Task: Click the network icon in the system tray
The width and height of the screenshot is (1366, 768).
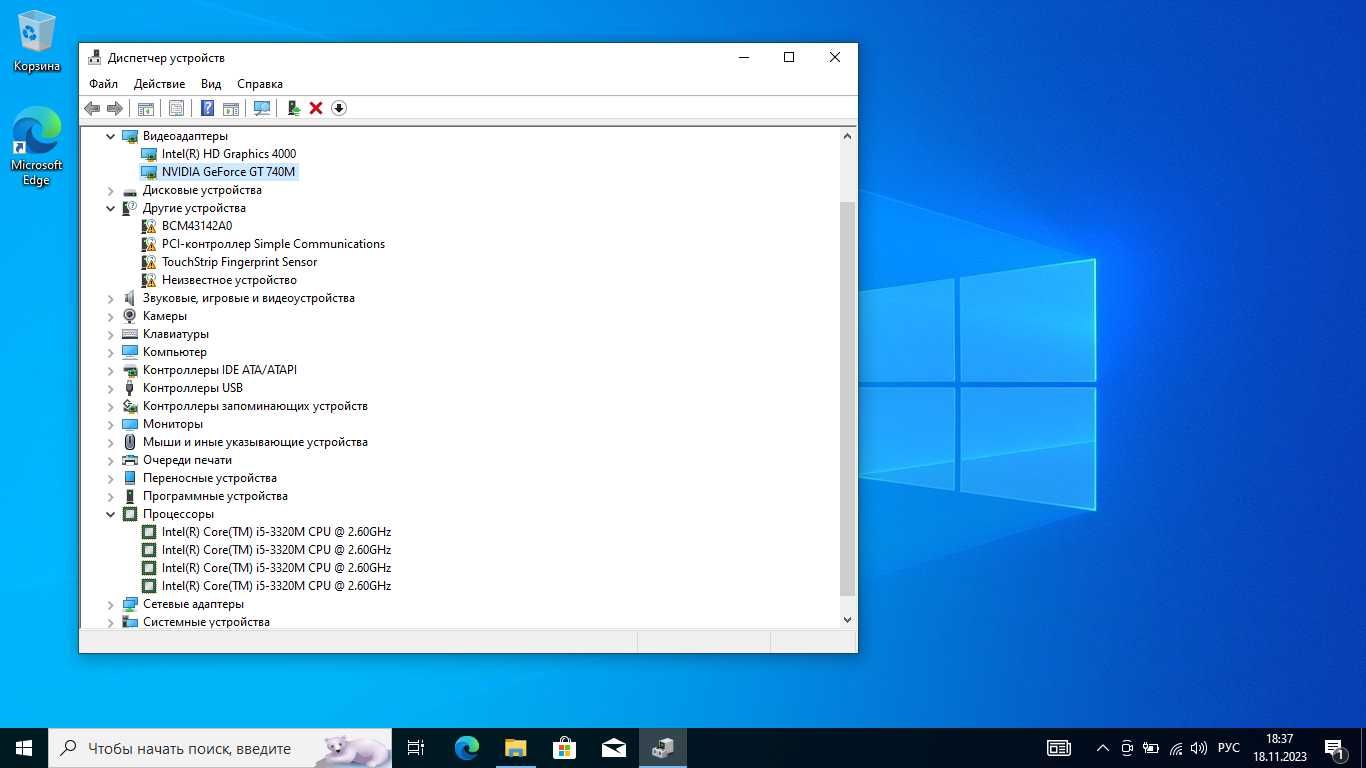Action: click(1175, 748)
